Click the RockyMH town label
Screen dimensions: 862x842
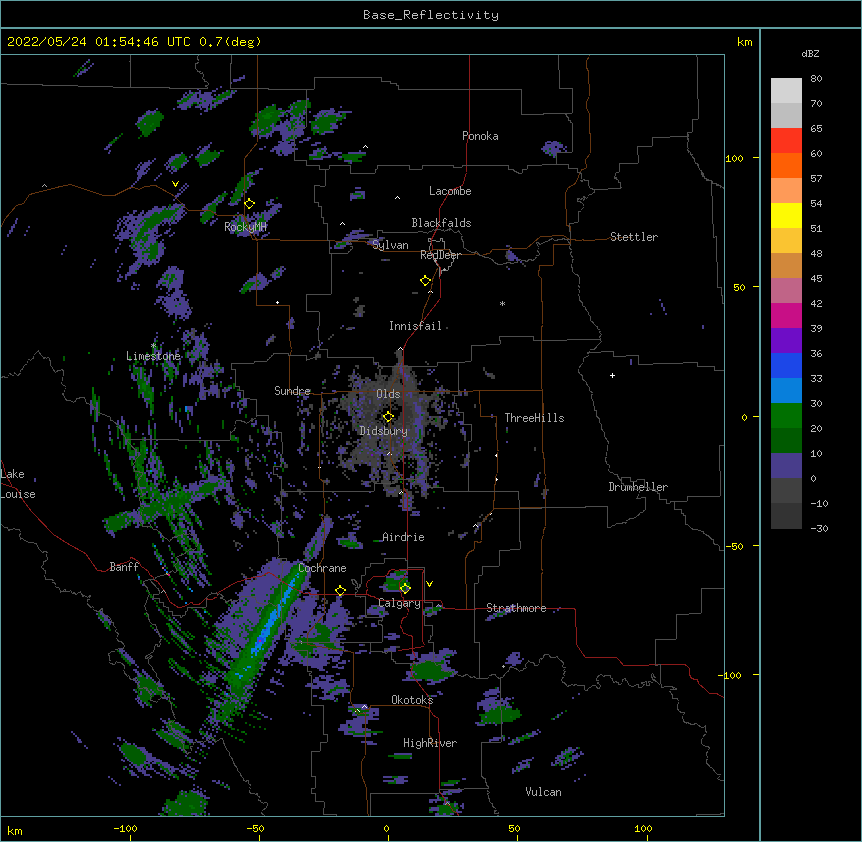click(245, 227)
